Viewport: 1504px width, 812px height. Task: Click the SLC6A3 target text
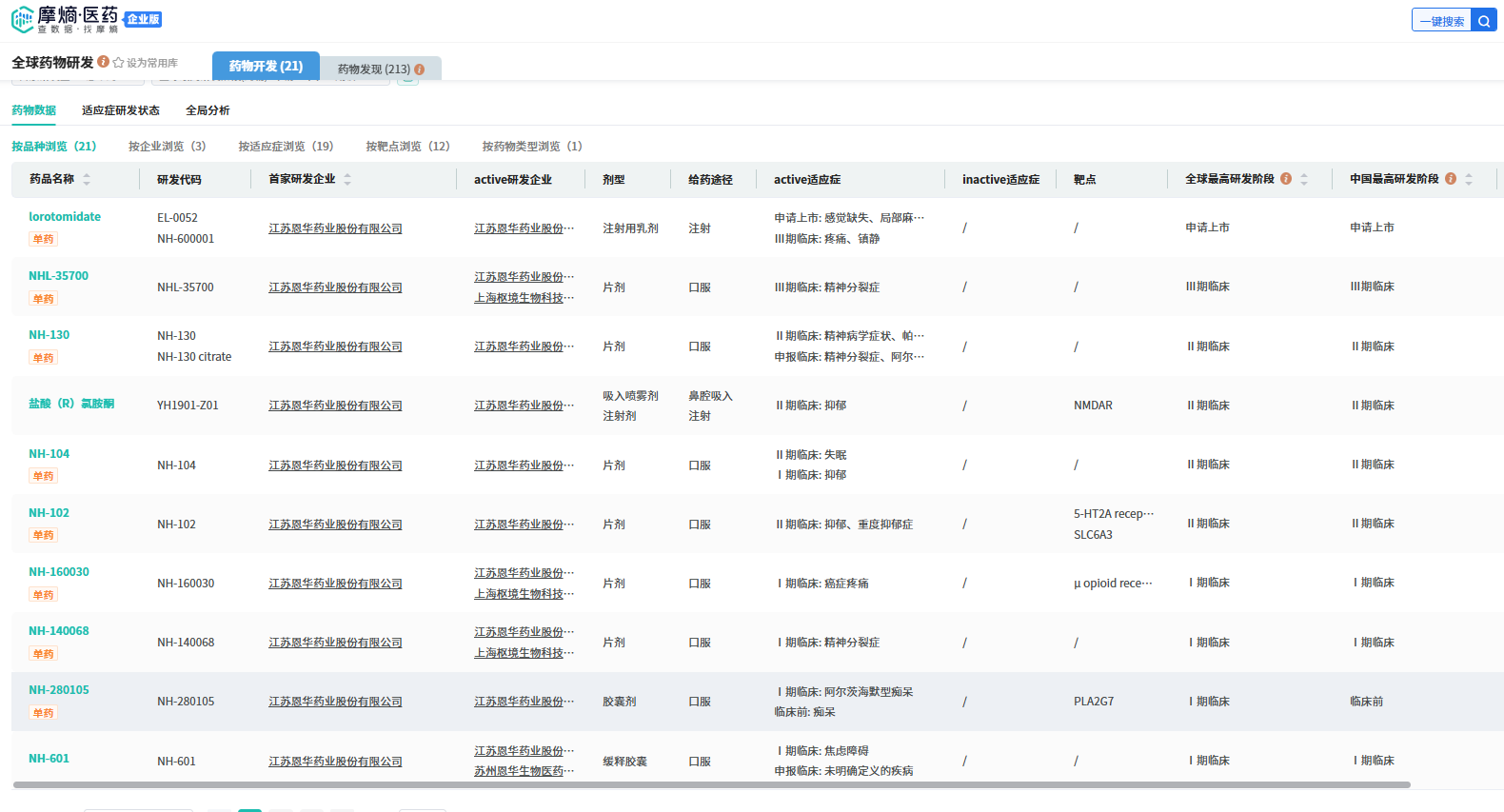(x=1093, y=535)
